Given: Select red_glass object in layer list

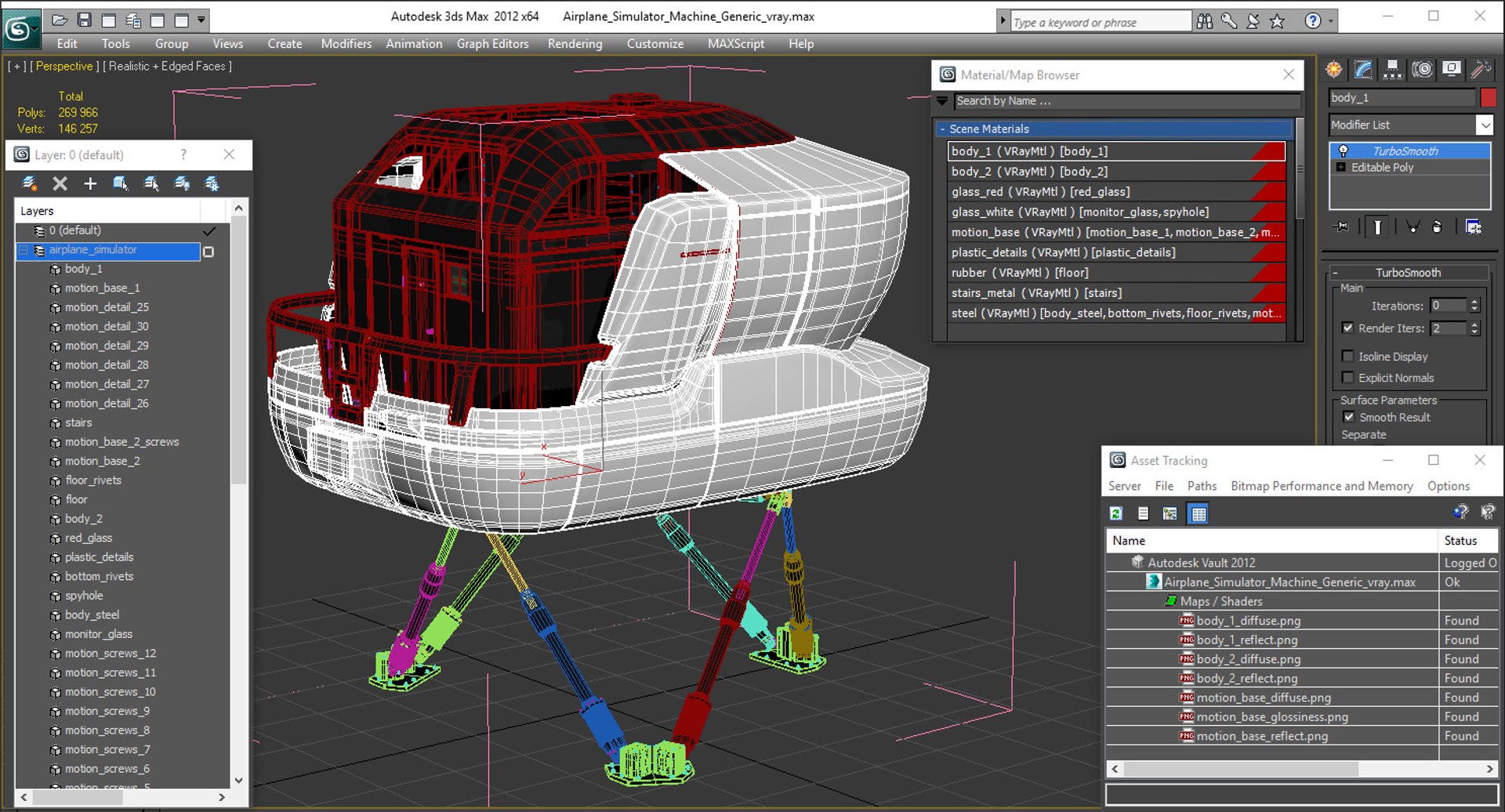Looking at the screenshot, I should [x=89, y=538].
